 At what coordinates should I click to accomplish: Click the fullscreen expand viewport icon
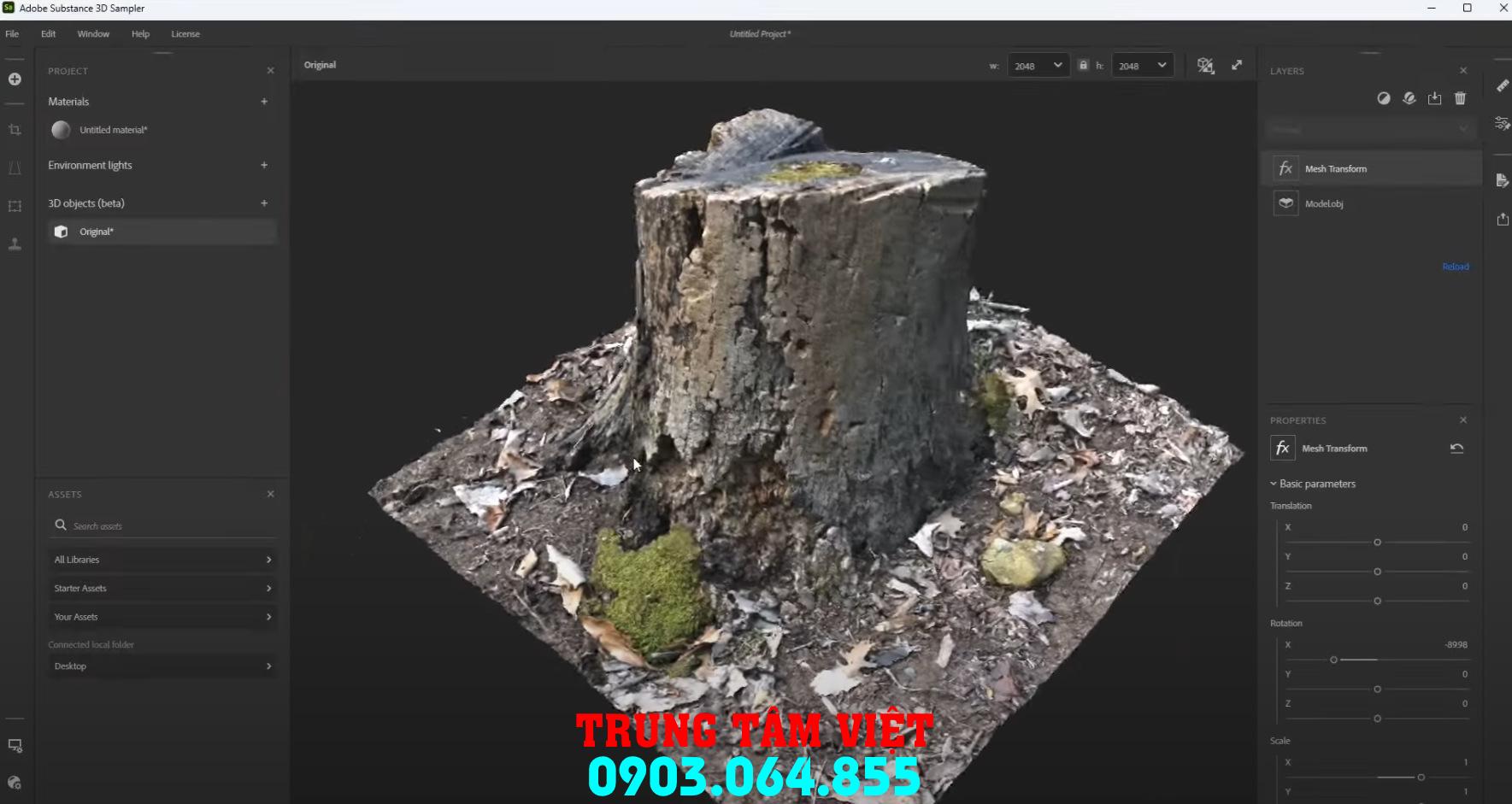tap(1237, 65)
